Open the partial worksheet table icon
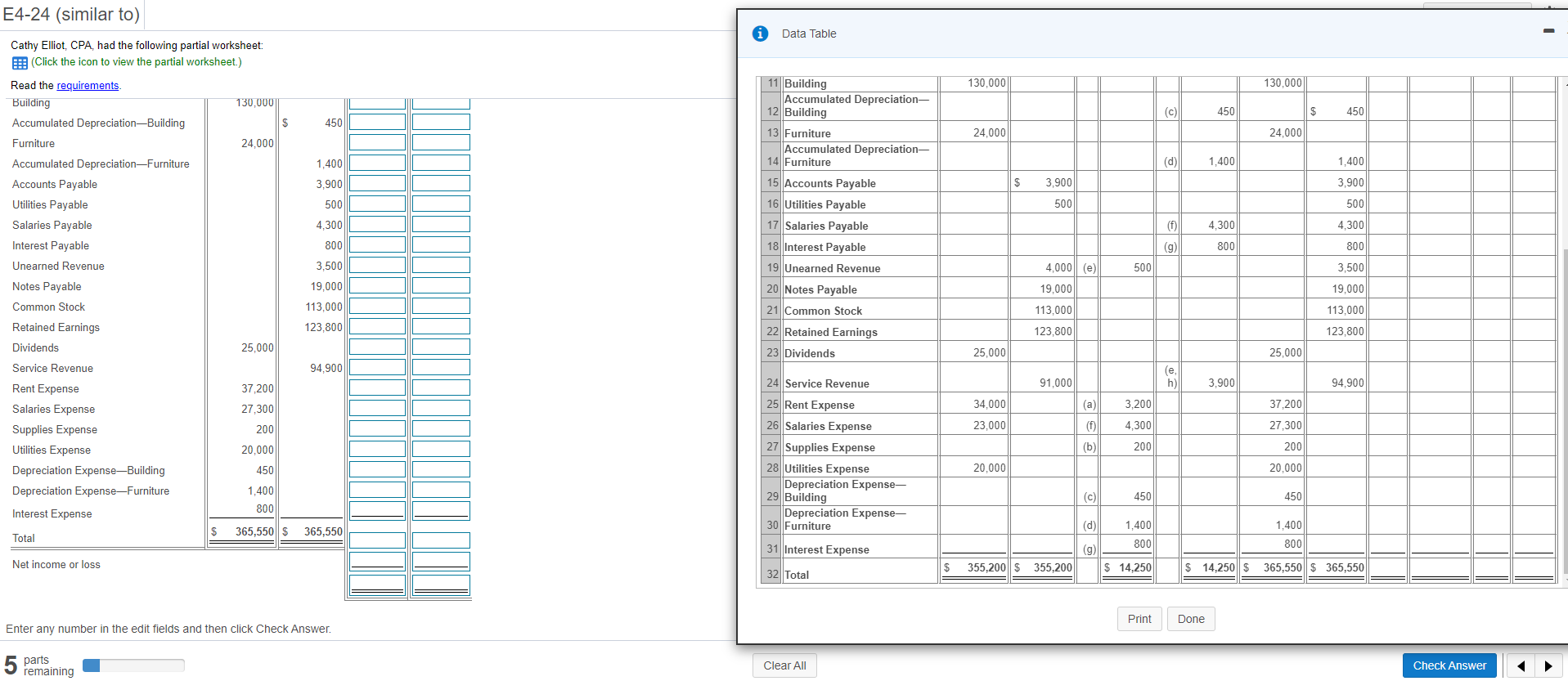The width and height of the screenshot is (1568, 681). tap(20, 63)
